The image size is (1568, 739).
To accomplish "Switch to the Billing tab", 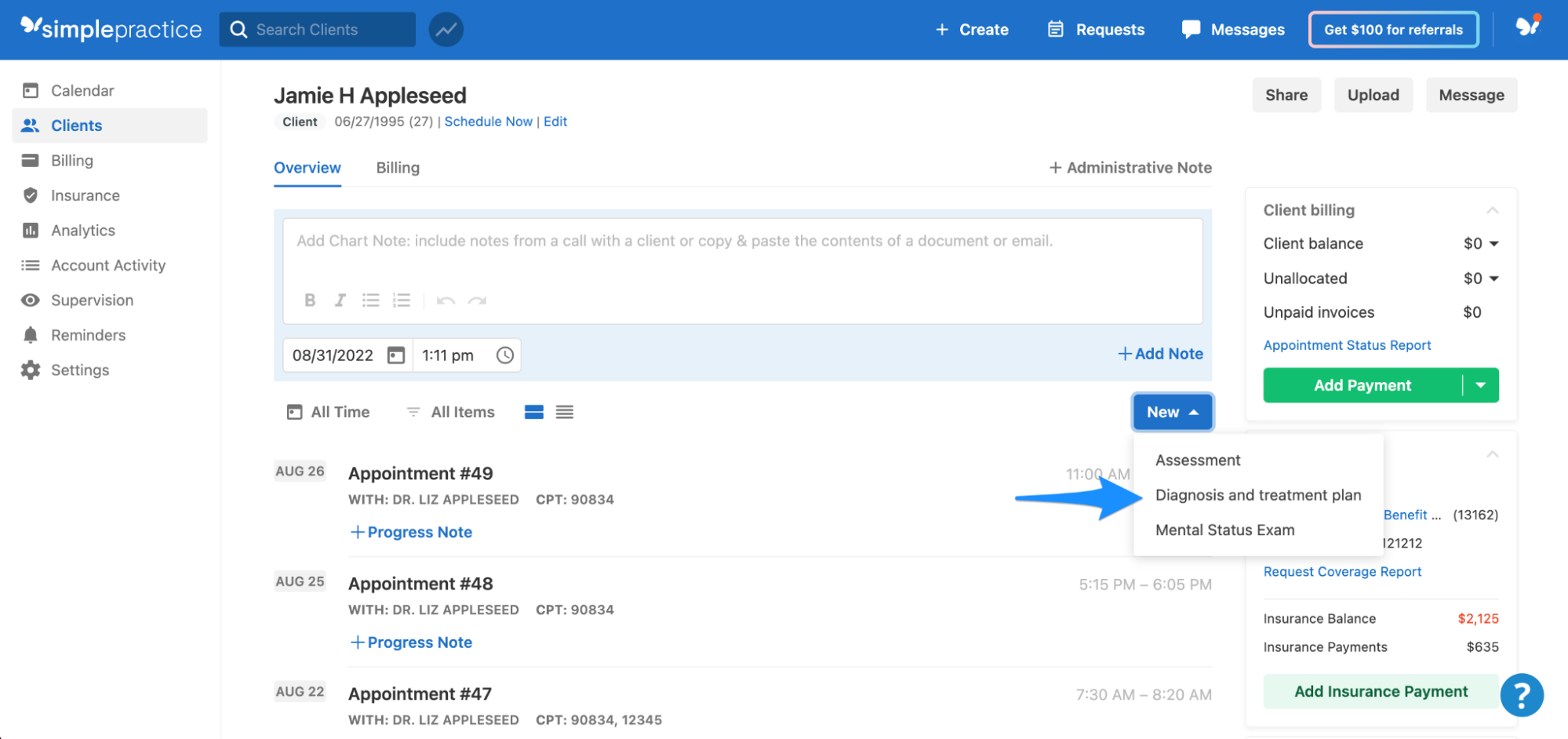I will click(x=398, y=167).
